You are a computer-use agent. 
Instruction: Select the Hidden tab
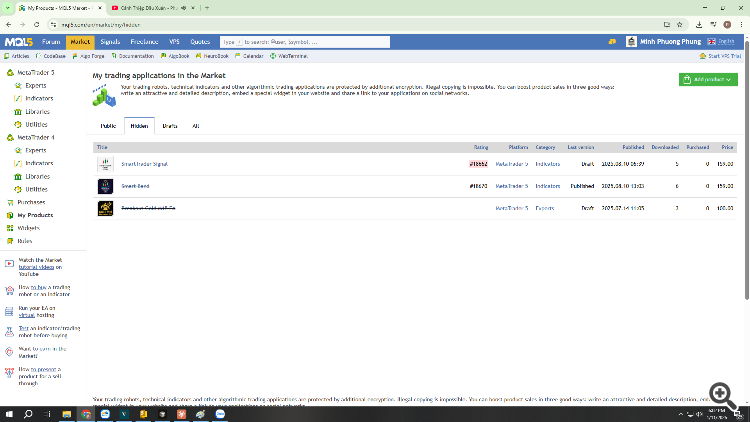pos(139,126)
